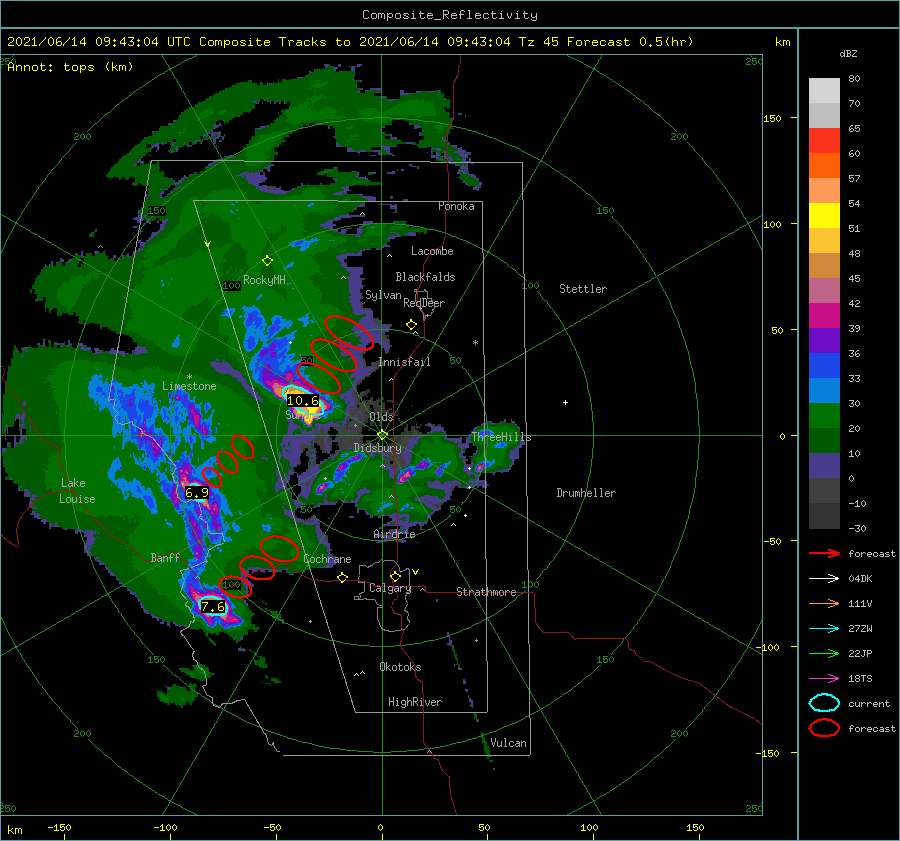Click the red forecast arrow legend icon

tap(824, 553)
